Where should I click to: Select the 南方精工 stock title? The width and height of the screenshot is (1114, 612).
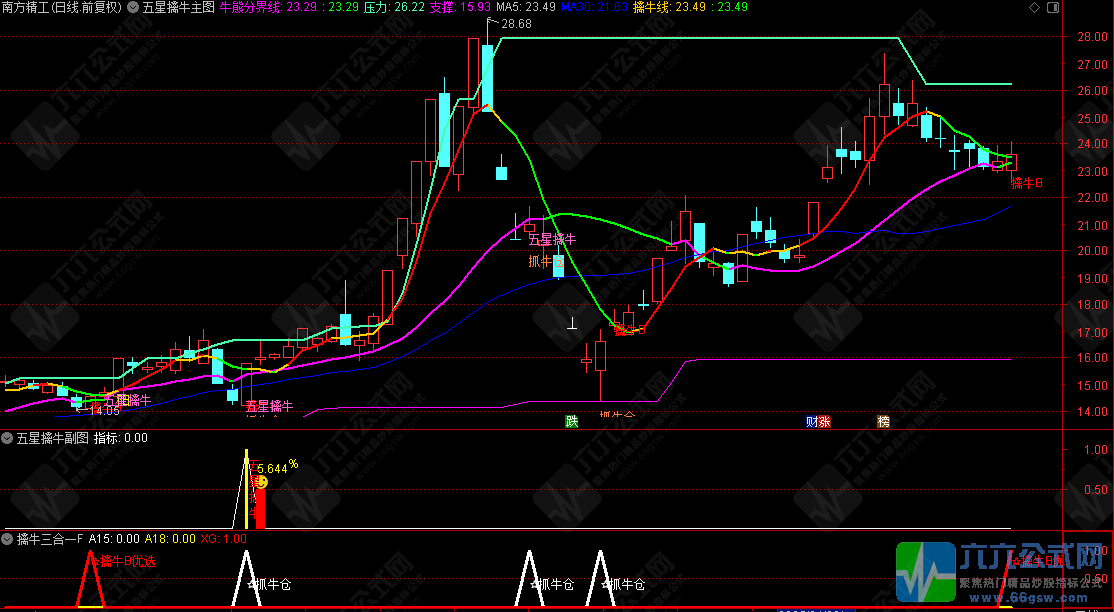coord(28,7)
